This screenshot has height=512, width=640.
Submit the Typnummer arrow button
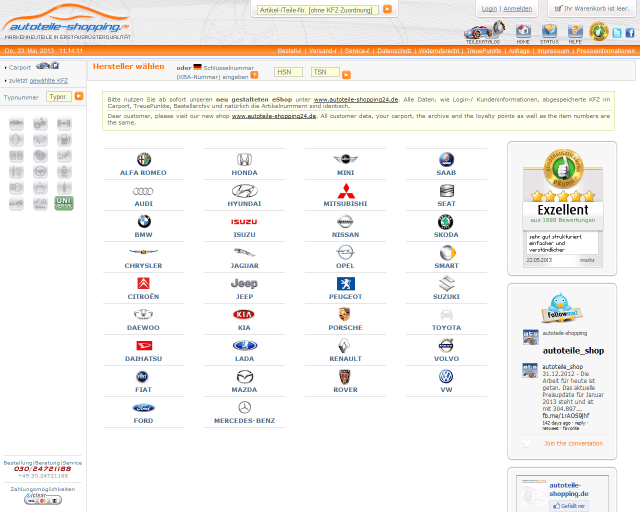[x=79, y=96]
